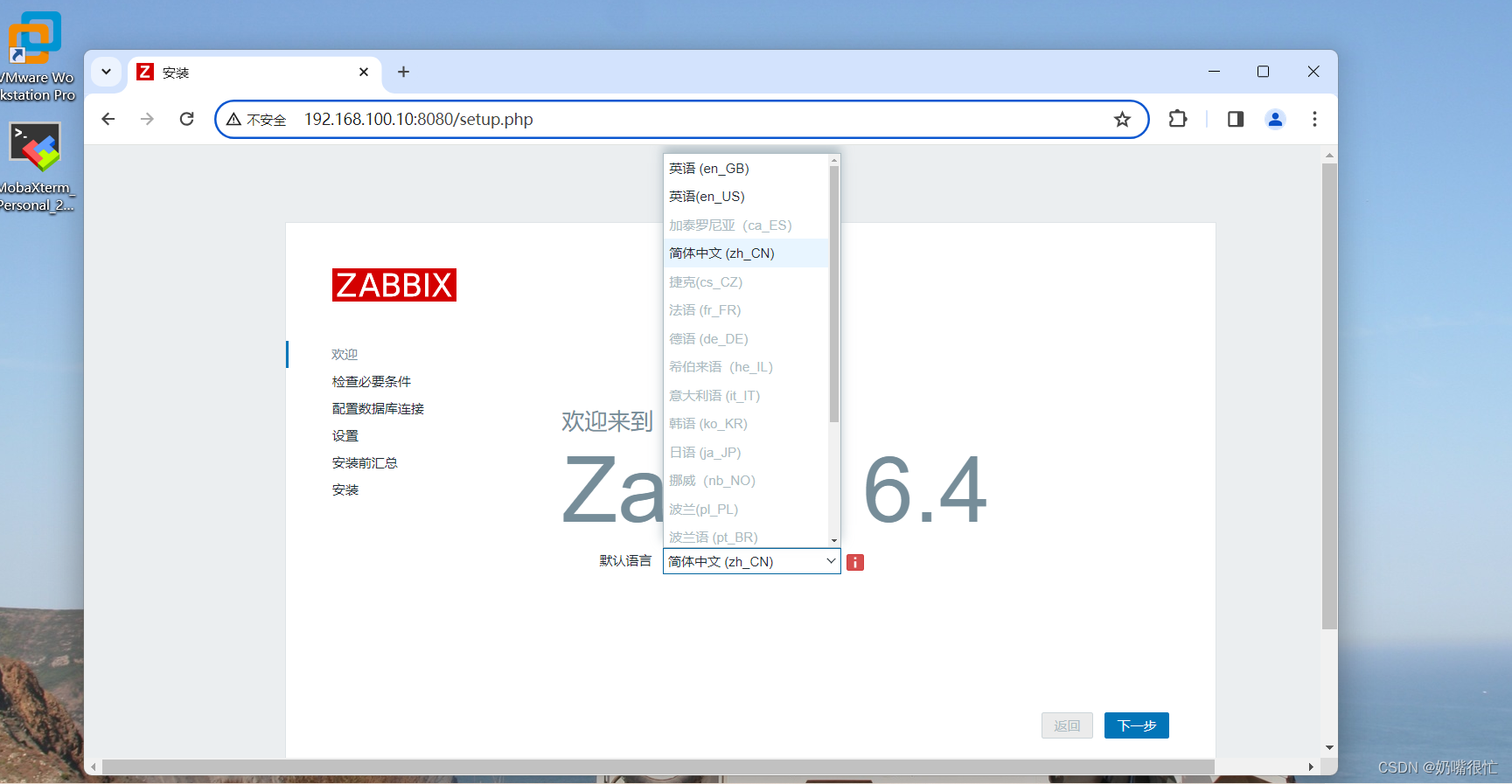Toggle the browser side panel icon

pyautogui.click(x=1236, y=119)
